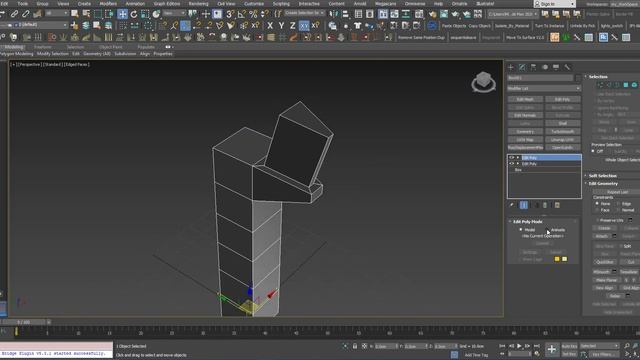Viewport: 640px width, 360px height.
Task: Open the Create Selection Set dropdown
Action: [304, 13]
